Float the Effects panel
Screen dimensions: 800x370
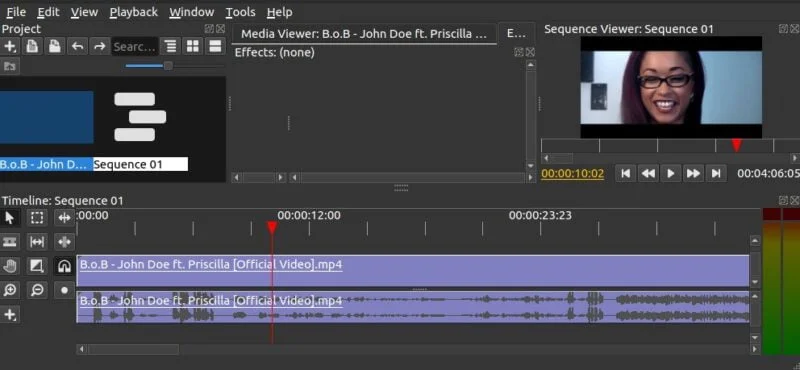point(519,52)
